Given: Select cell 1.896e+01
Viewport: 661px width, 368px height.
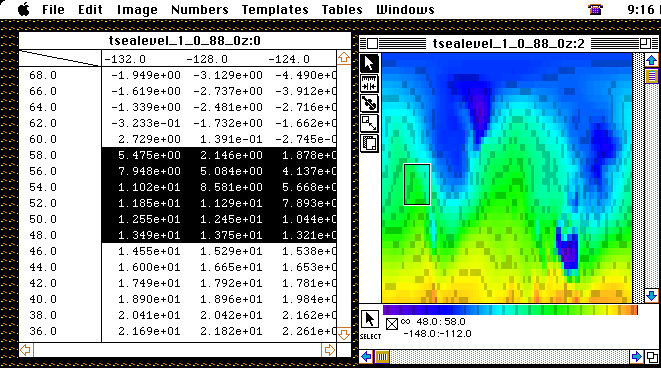Looking at the screenshot, I should click(x=231, y=299).
